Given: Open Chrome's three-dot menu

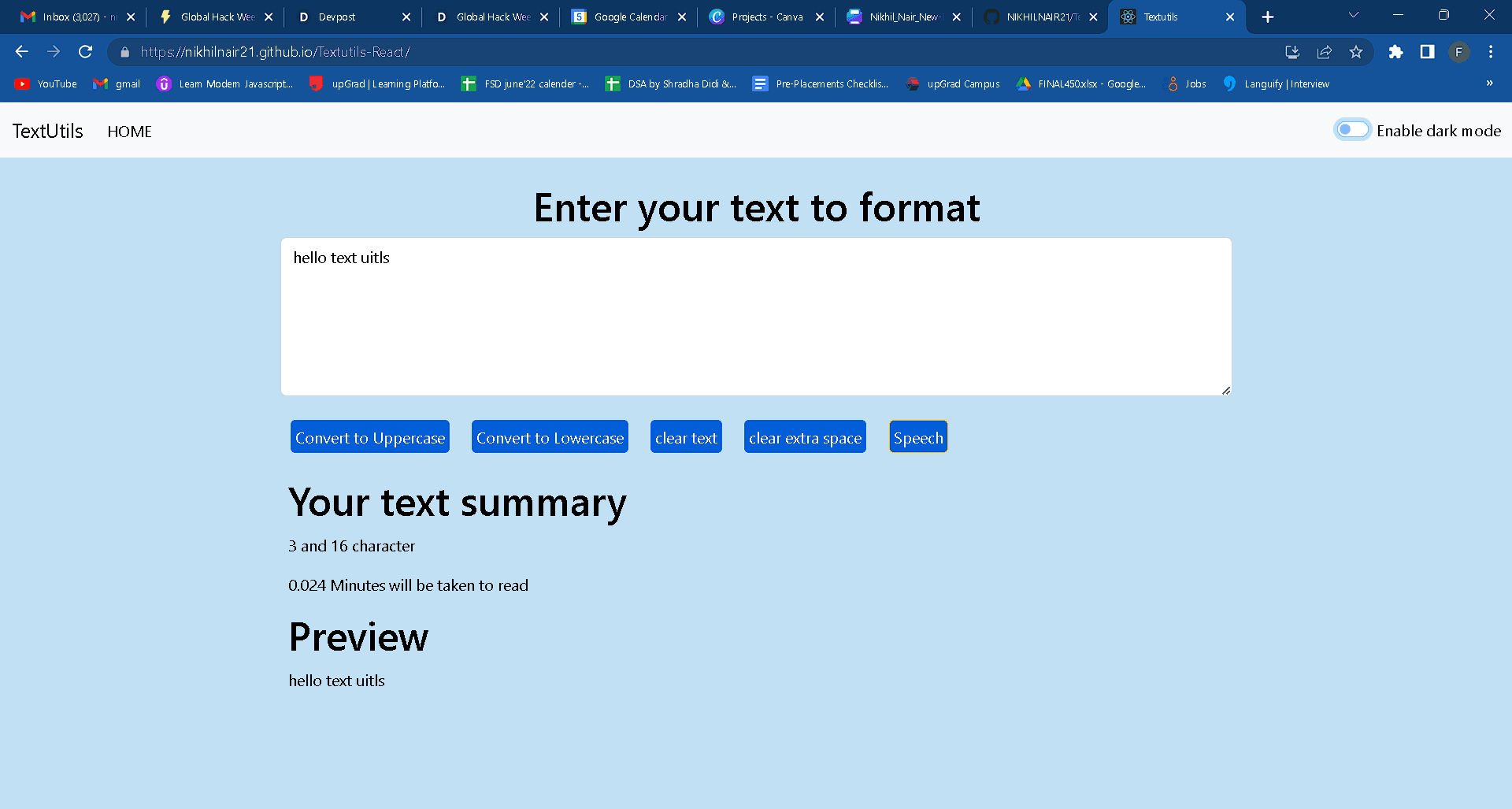Looking at the screenshot, I should click(x=1491, y=52).
